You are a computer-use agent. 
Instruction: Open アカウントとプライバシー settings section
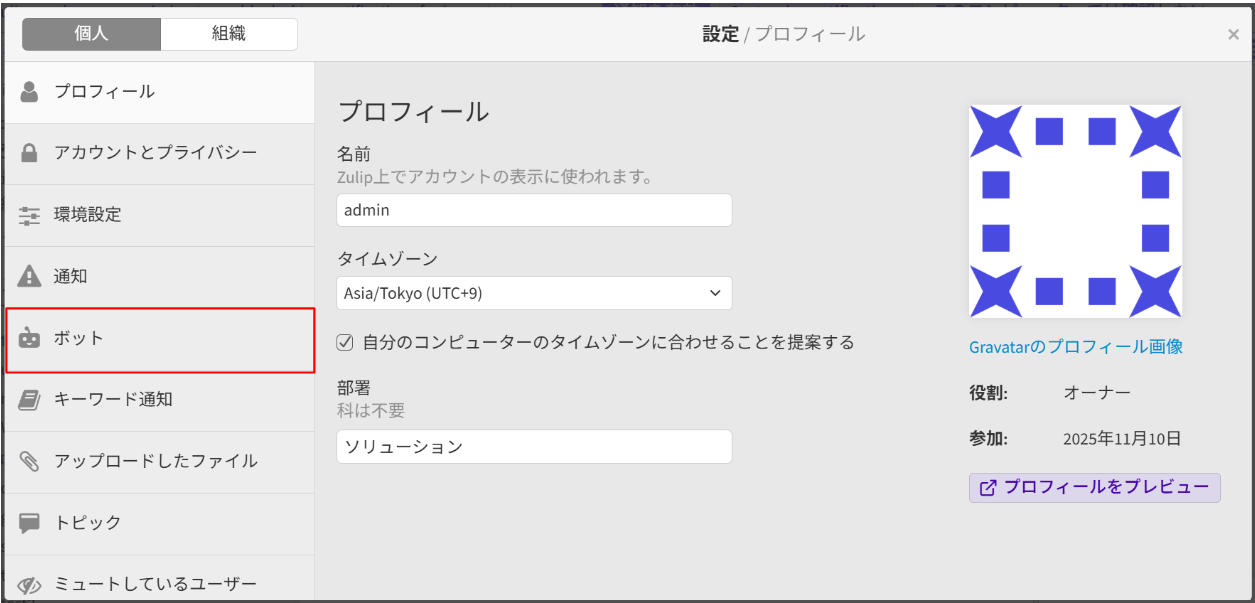[156, 153]
